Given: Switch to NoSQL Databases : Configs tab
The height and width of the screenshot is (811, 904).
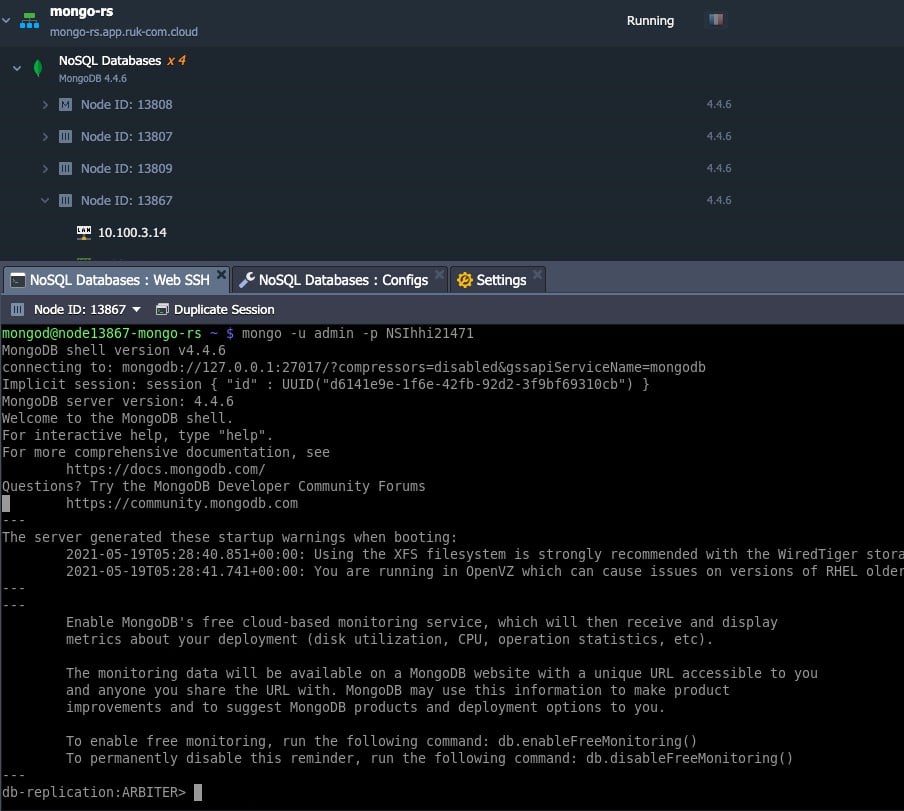Looking at the screenshot, I should coord(343,280).
